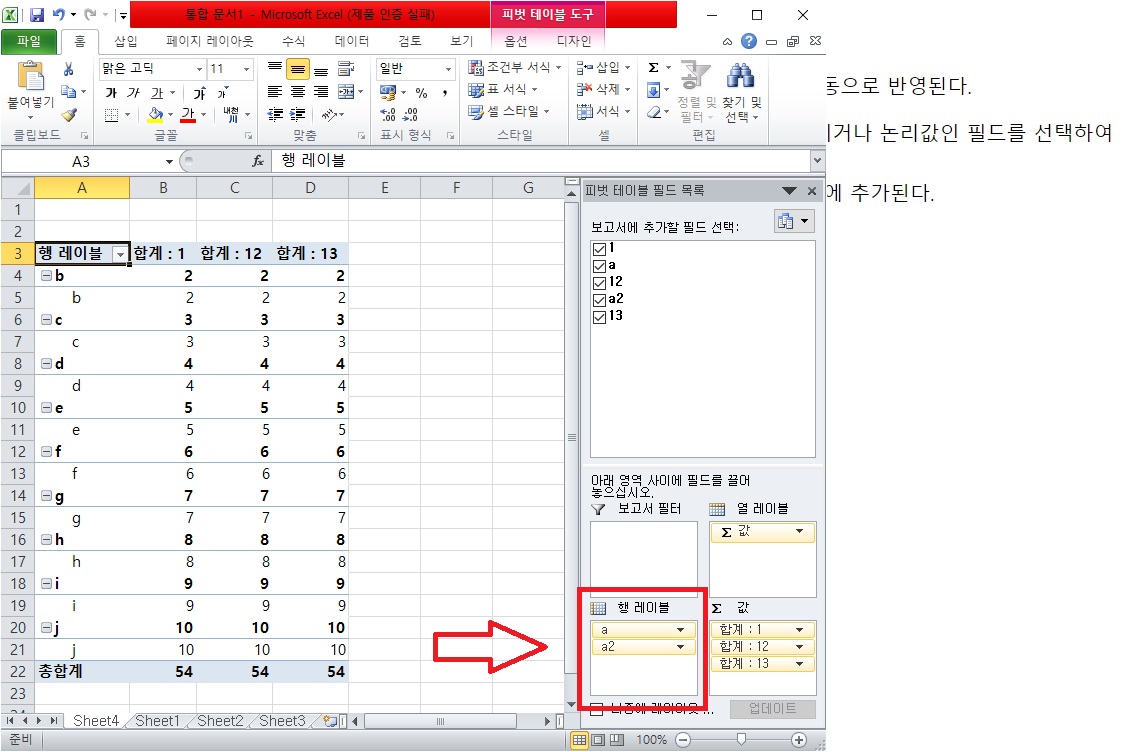The height and width of the screenshot is (752, 1129).
Task: Click the align text right icon
Action: [x=320, y=92]
